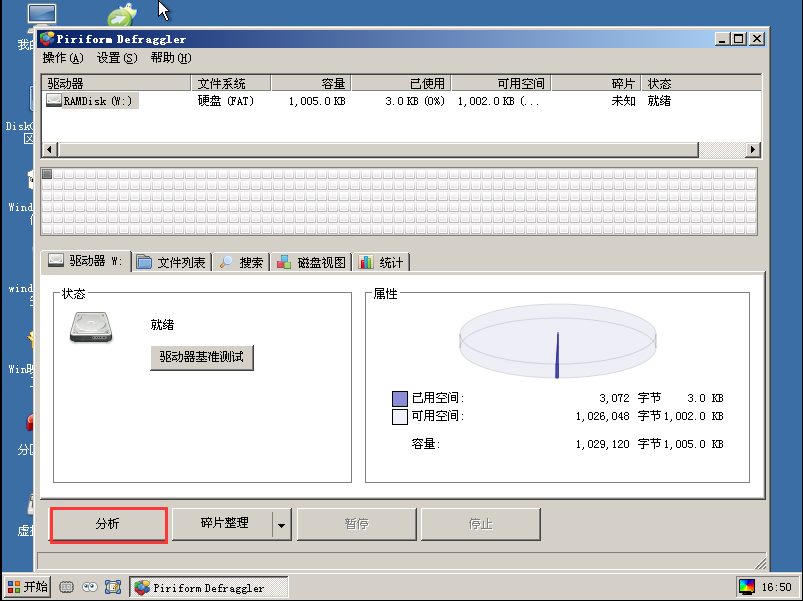Screen dimensions: 803x601
Task: Click the first used block in drive map
Action: (47, 175)
